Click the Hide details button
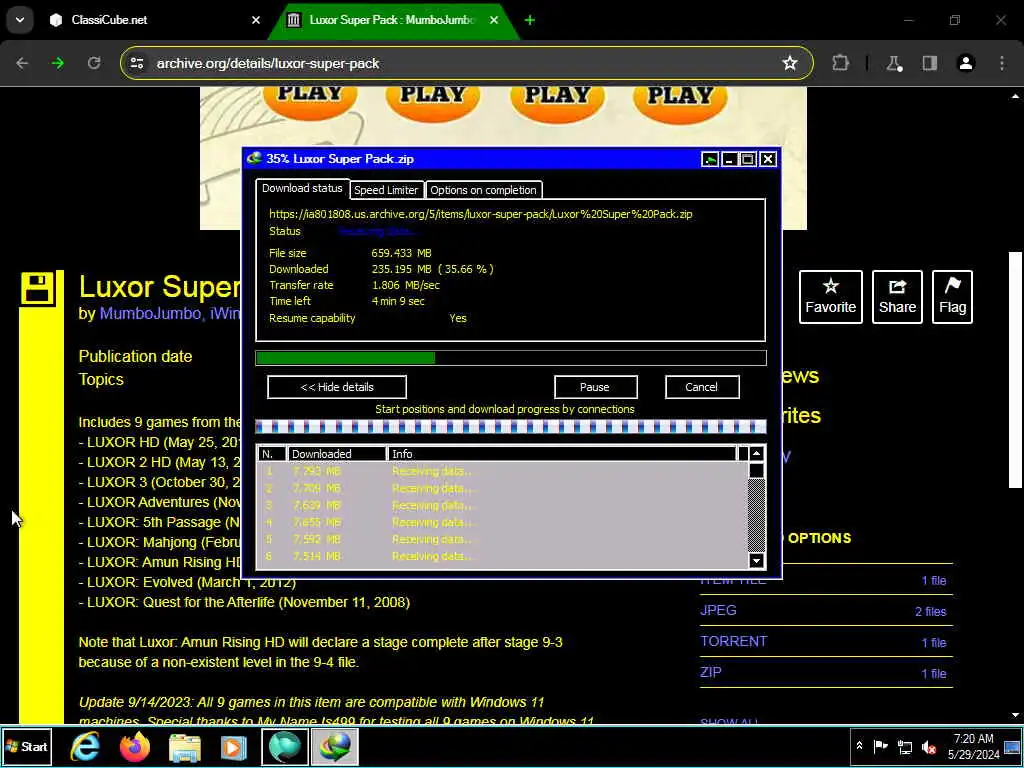Screen dimensions: 1024x768 tap(337, 387)
